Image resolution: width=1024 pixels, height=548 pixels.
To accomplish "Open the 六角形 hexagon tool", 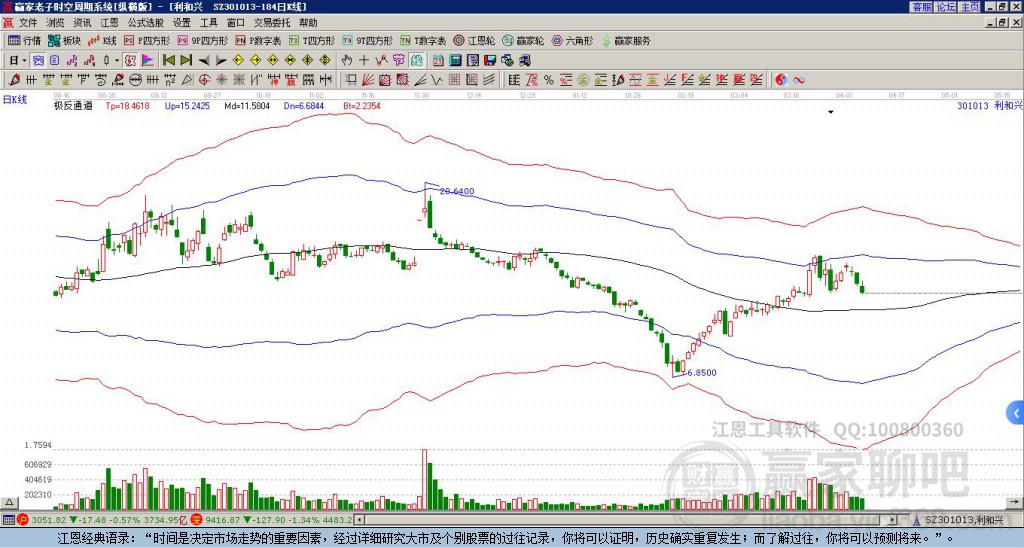I will click(573, 40).
